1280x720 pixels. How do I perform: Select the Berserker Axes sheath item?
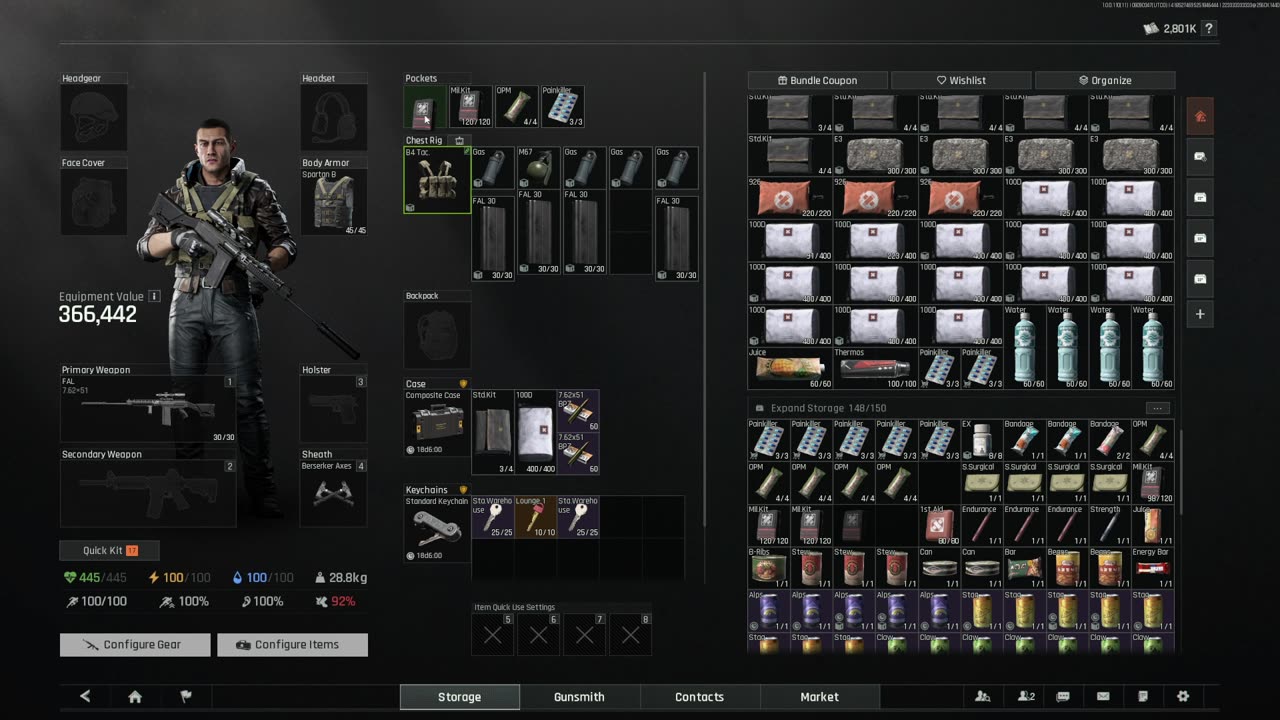tap(334, 493)
